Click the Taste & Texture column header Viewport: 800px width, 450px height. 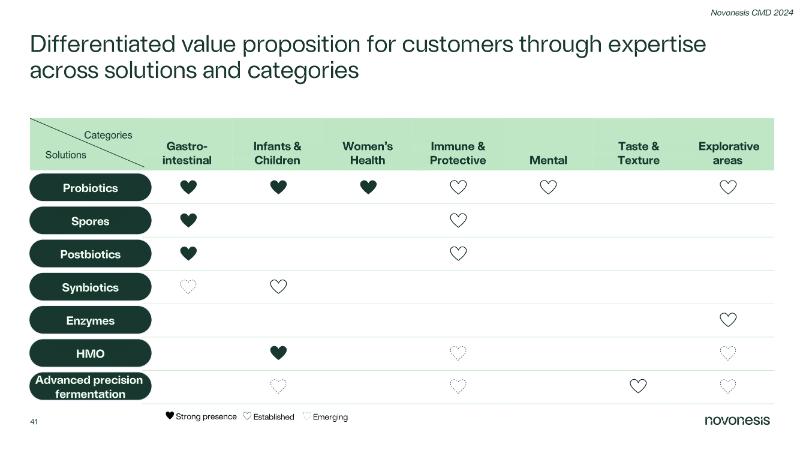[638, 152]
